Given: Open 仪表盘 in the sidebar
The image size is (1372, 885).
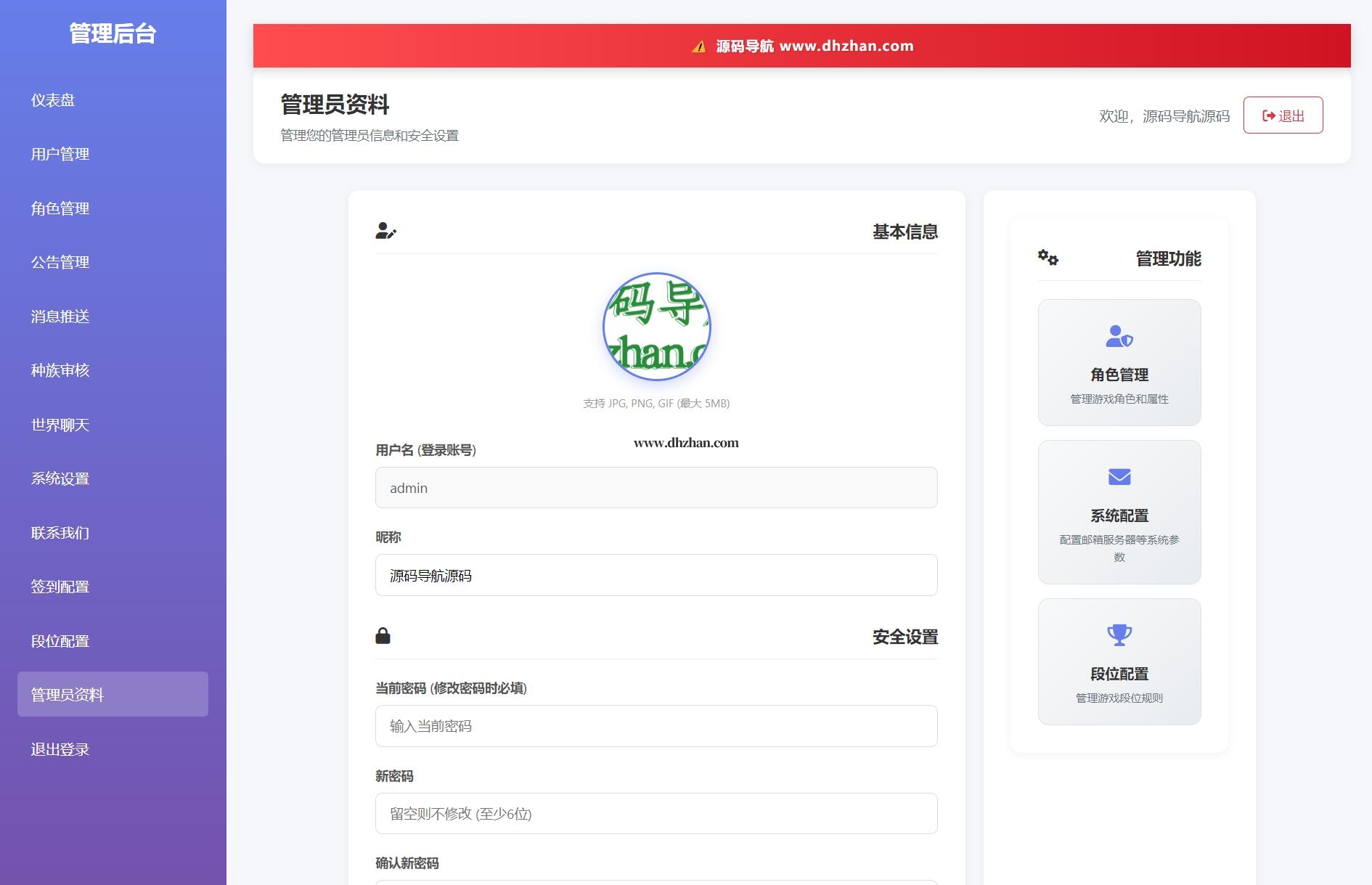Looking at the screenshot, I should pos(53,100).
